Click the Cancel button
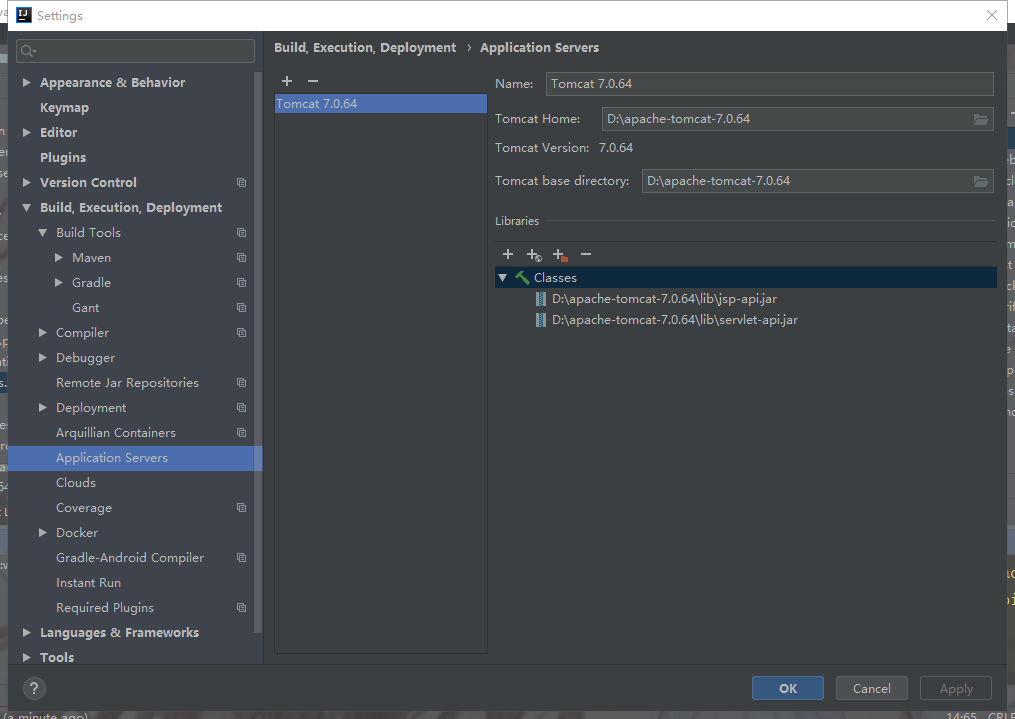1015x719 pixels. [x=871, y=688]
